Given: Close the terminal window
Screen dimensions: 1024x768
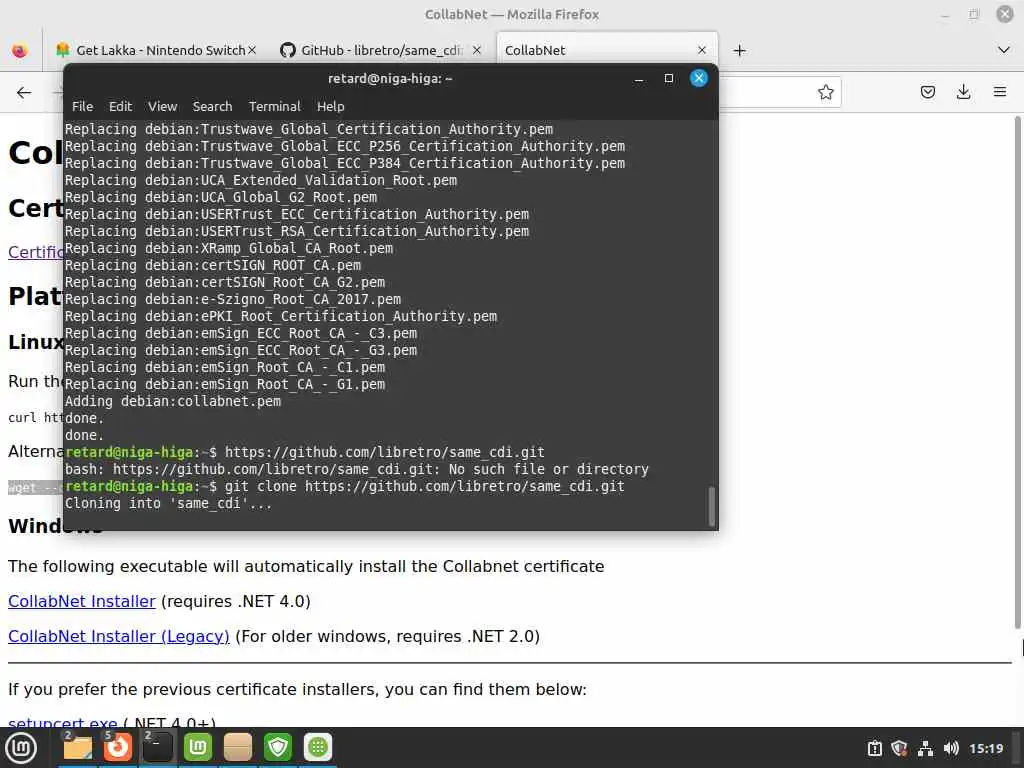Looking at the screenshot, I should click(x=699, y=78).
